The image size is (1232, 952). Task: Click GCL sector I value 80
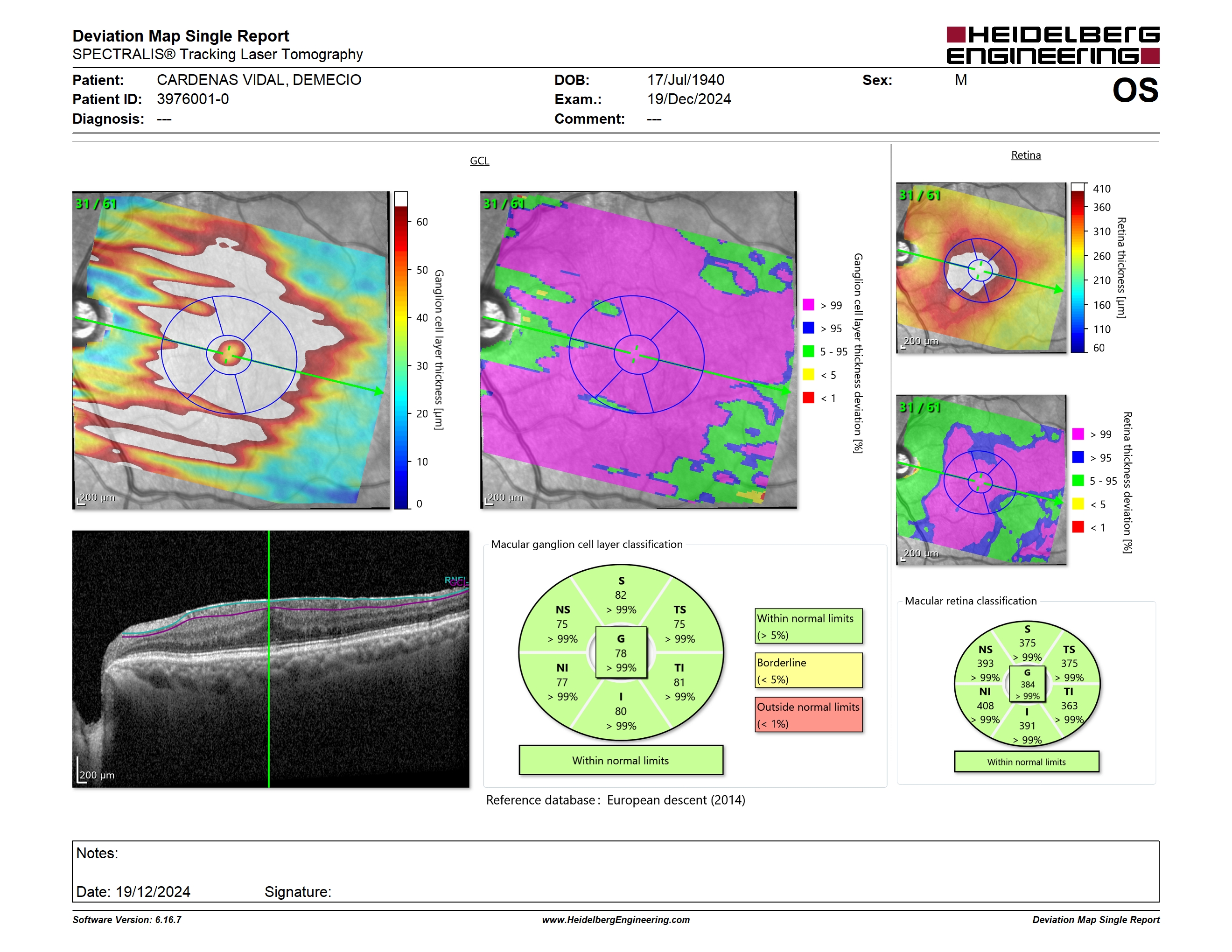[x=621, y=711]
